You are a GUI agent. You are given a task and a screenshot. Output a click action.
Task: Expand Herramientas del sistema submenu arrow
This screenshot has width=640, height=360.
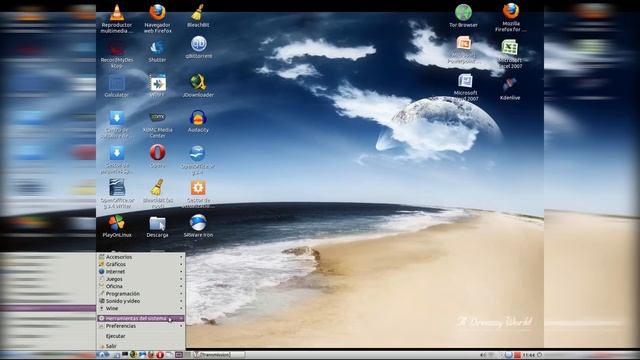(181, 318)
